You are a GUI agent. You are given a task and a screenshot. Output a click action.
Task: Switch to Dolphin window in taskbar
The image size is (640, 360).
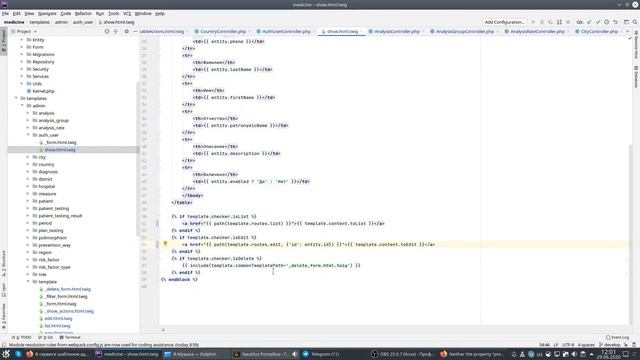[196, 354]
